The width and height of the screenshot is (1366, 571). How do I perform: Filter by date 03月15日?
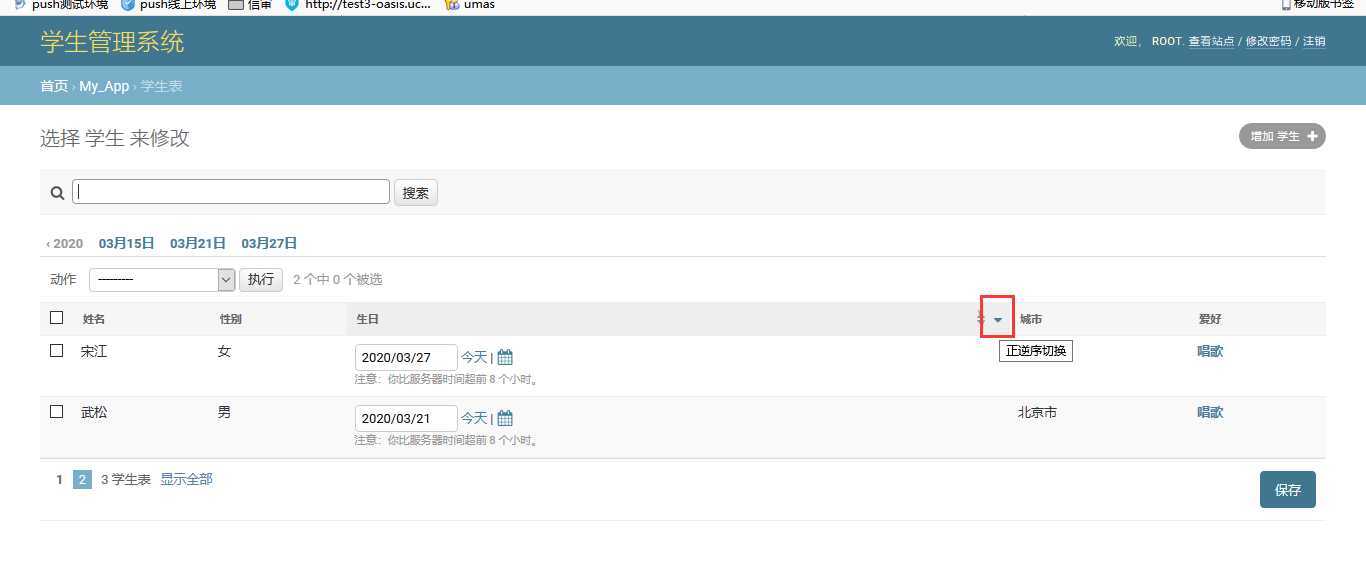click(127, 243)
